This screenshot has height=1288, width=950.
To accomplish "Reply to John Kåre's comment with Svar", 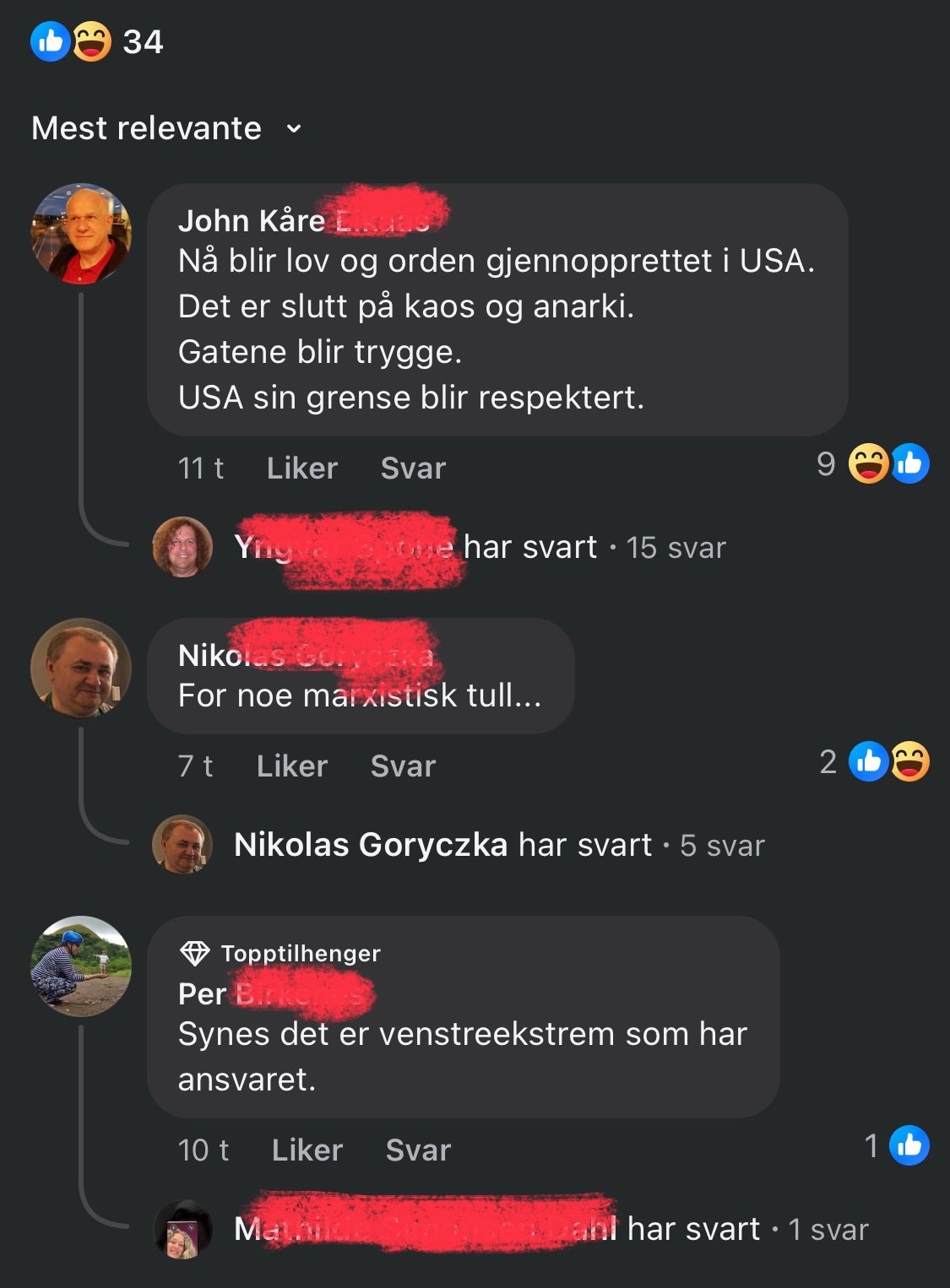I will [x=413, y=468].
